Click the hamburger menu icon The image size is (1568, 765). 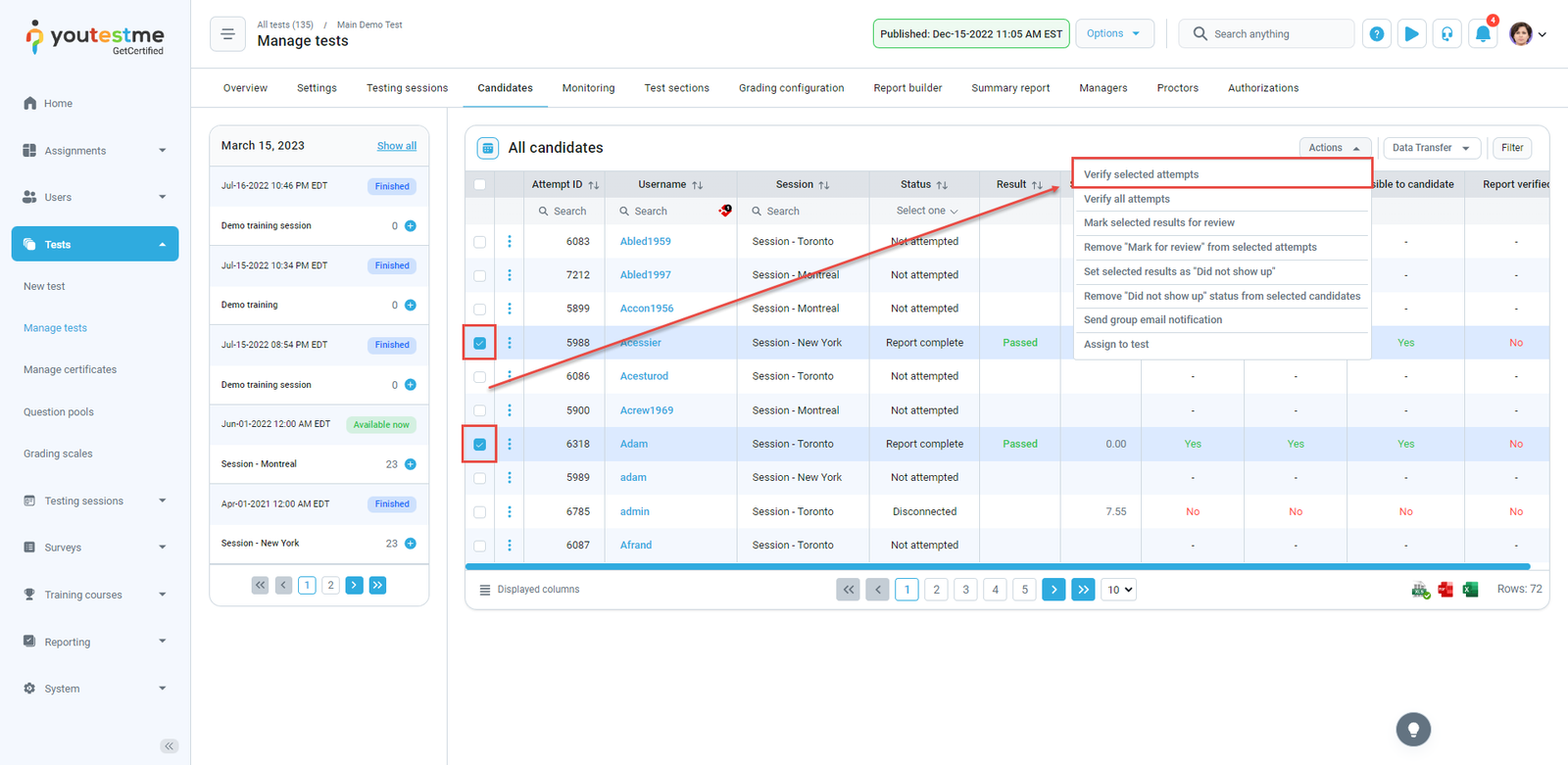227,34
